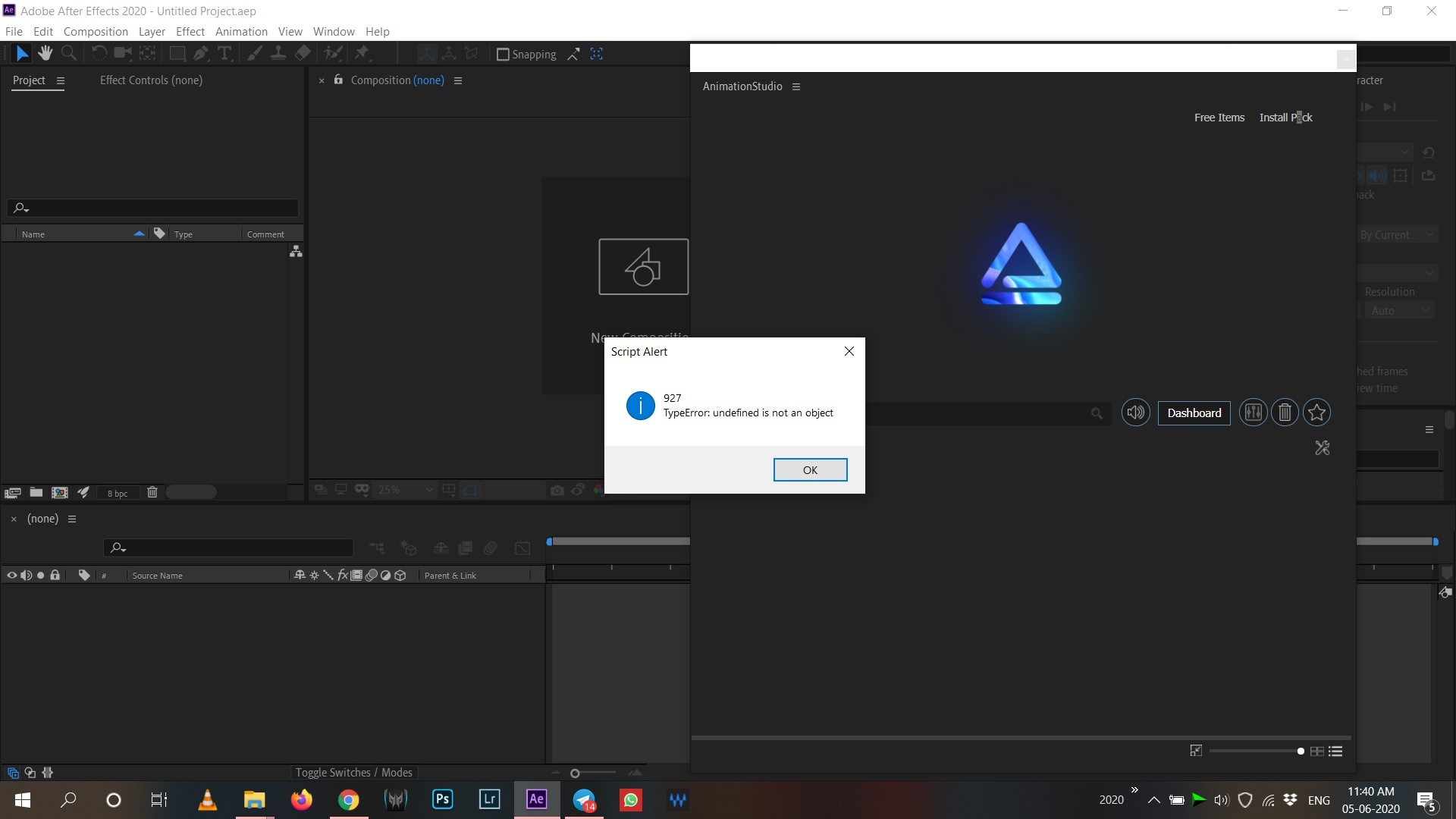This screenshot has height=819, width=1456.
Task: Toggle Switches / Modes in timeline
Action: [353, 772]
